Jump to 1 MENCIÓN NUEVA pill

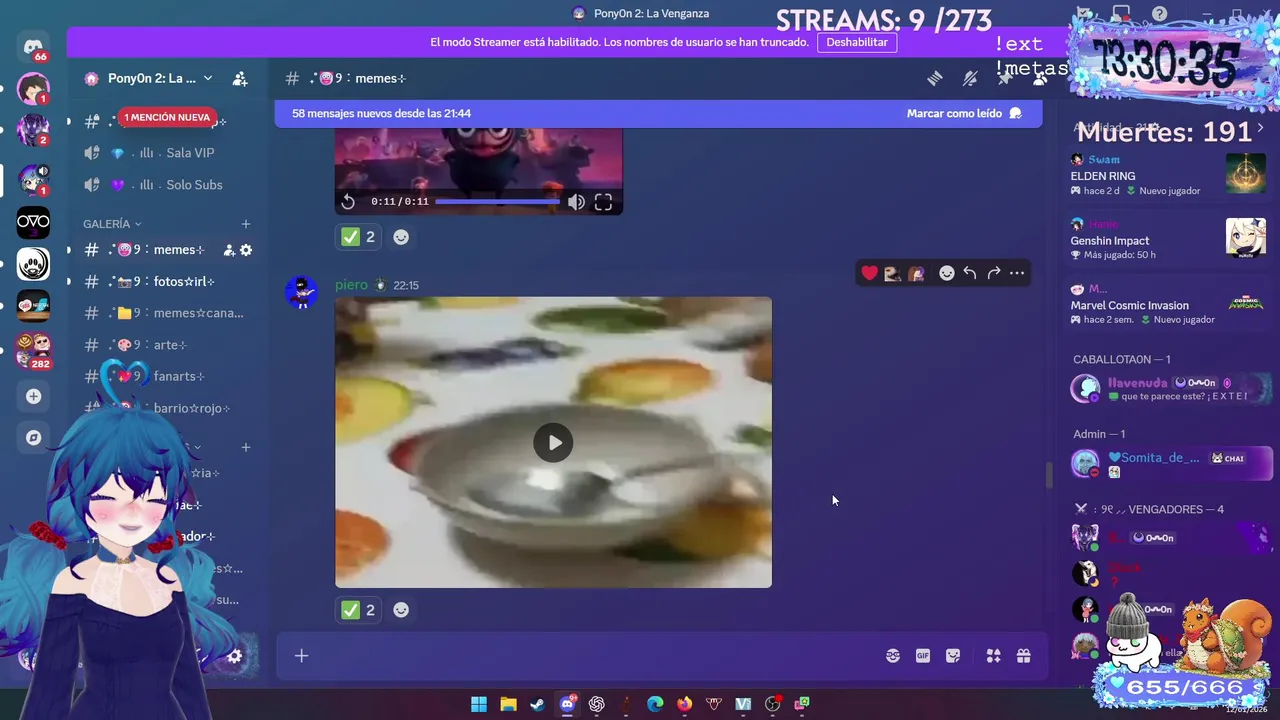click(x=167, y=118)
